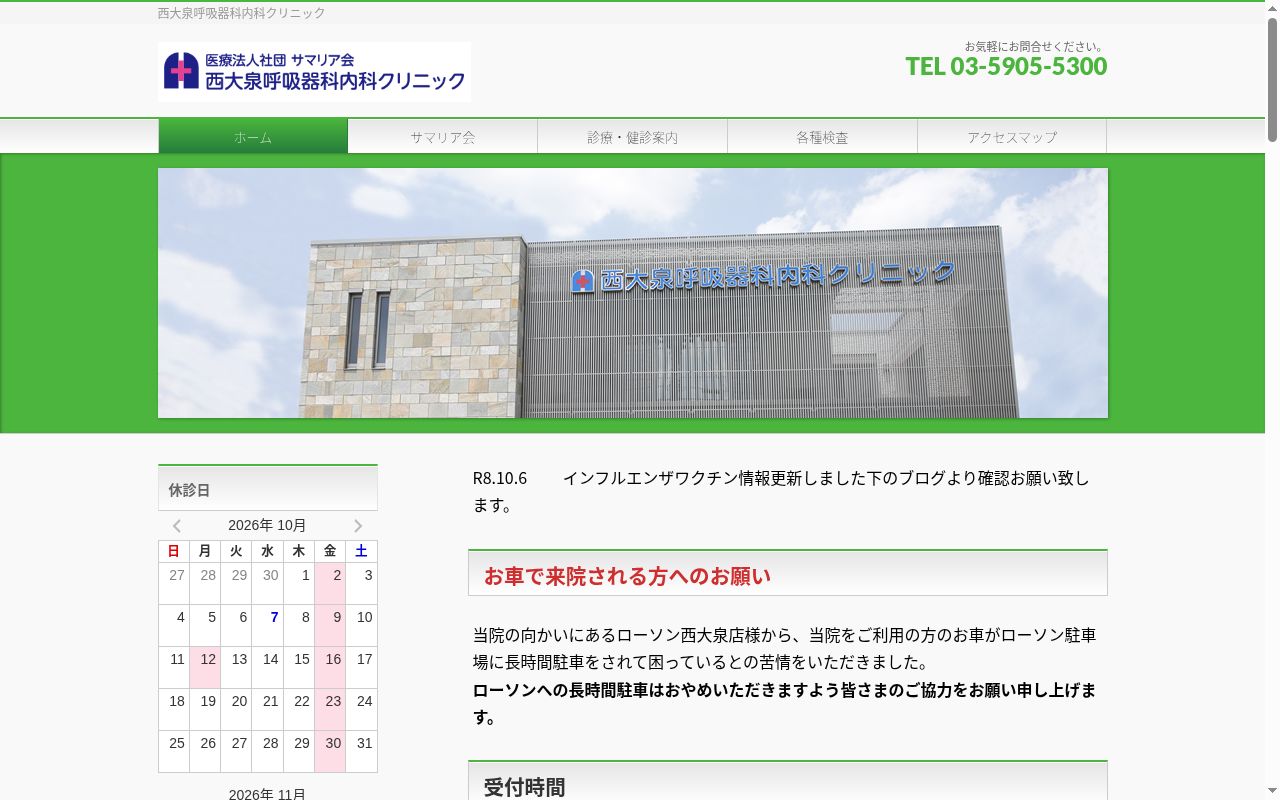Click the clinic building banner image
The width and height of the screenshot is (1280, 800).
point(633,293)
